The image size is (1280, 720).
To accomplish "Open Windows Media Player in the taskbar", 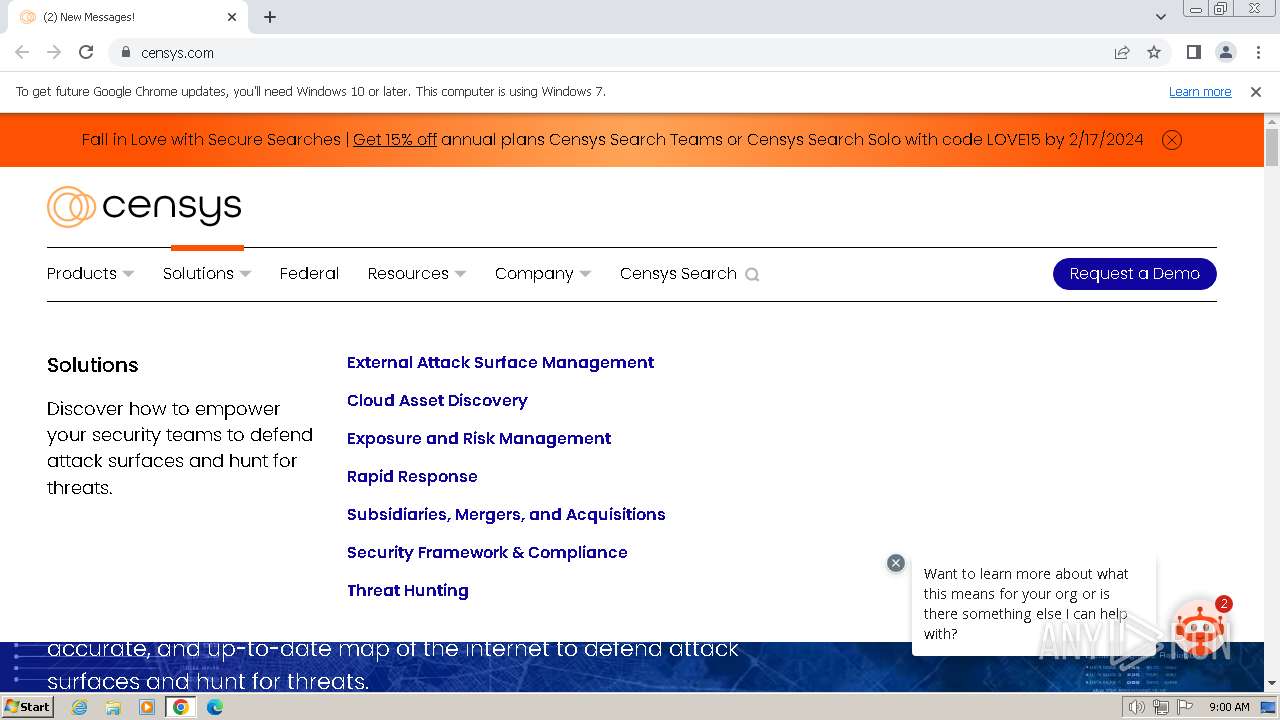I will (147, 707).
